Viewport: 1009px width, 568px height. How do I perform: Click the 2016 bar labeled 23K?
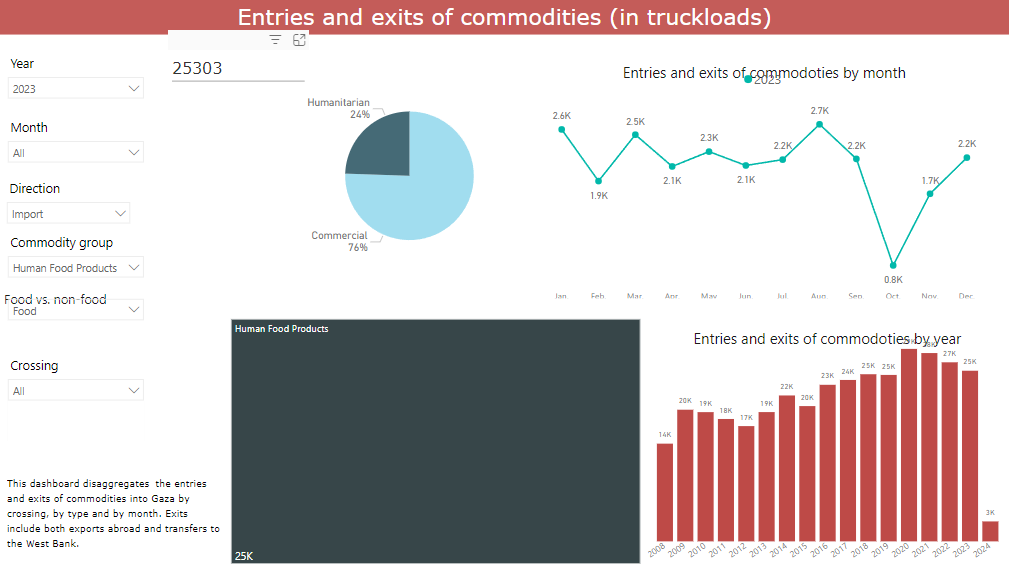pyautogui.click(x=828, y=463)
